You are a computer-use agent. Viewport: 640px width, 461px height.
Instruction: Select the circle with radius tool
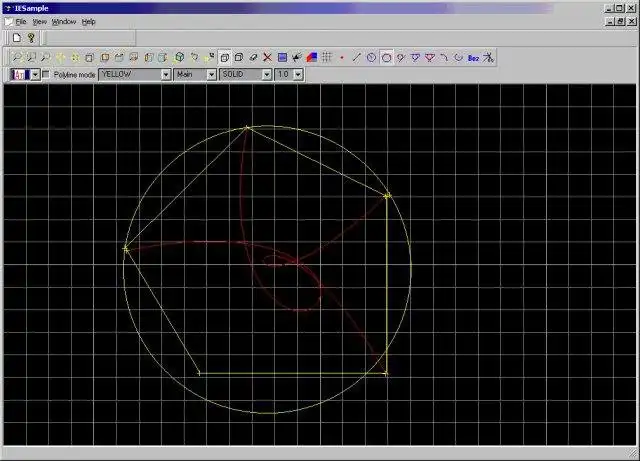[371, 58]
